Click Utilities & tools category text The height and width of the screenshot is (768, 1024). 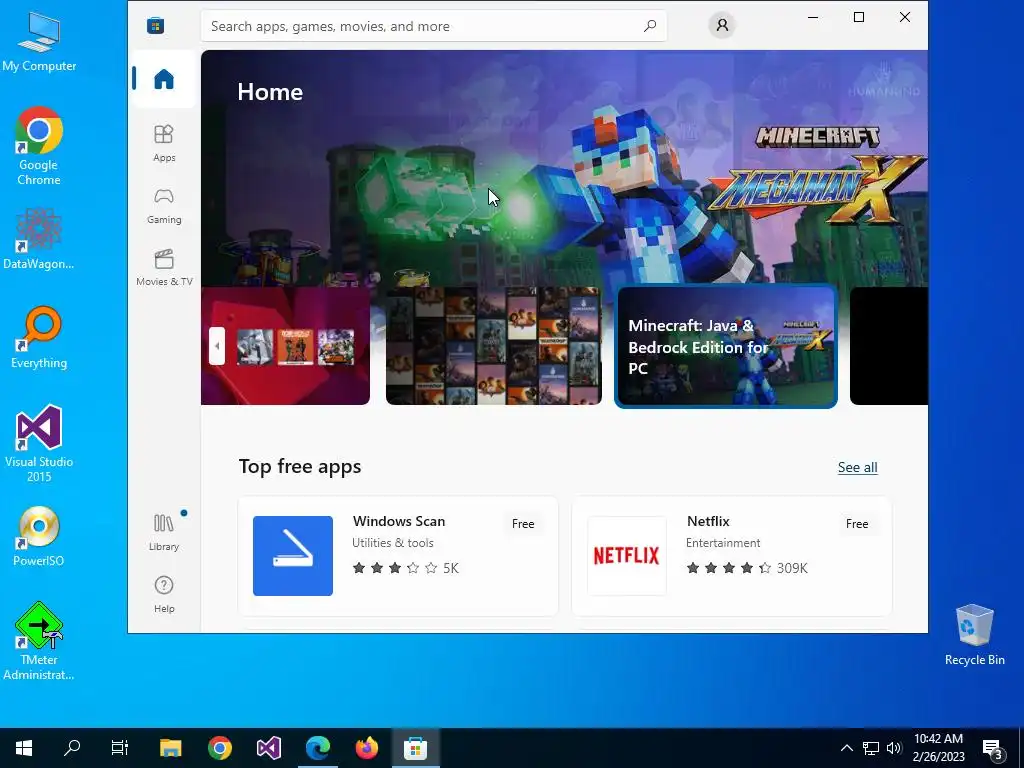tap(392, 543)
